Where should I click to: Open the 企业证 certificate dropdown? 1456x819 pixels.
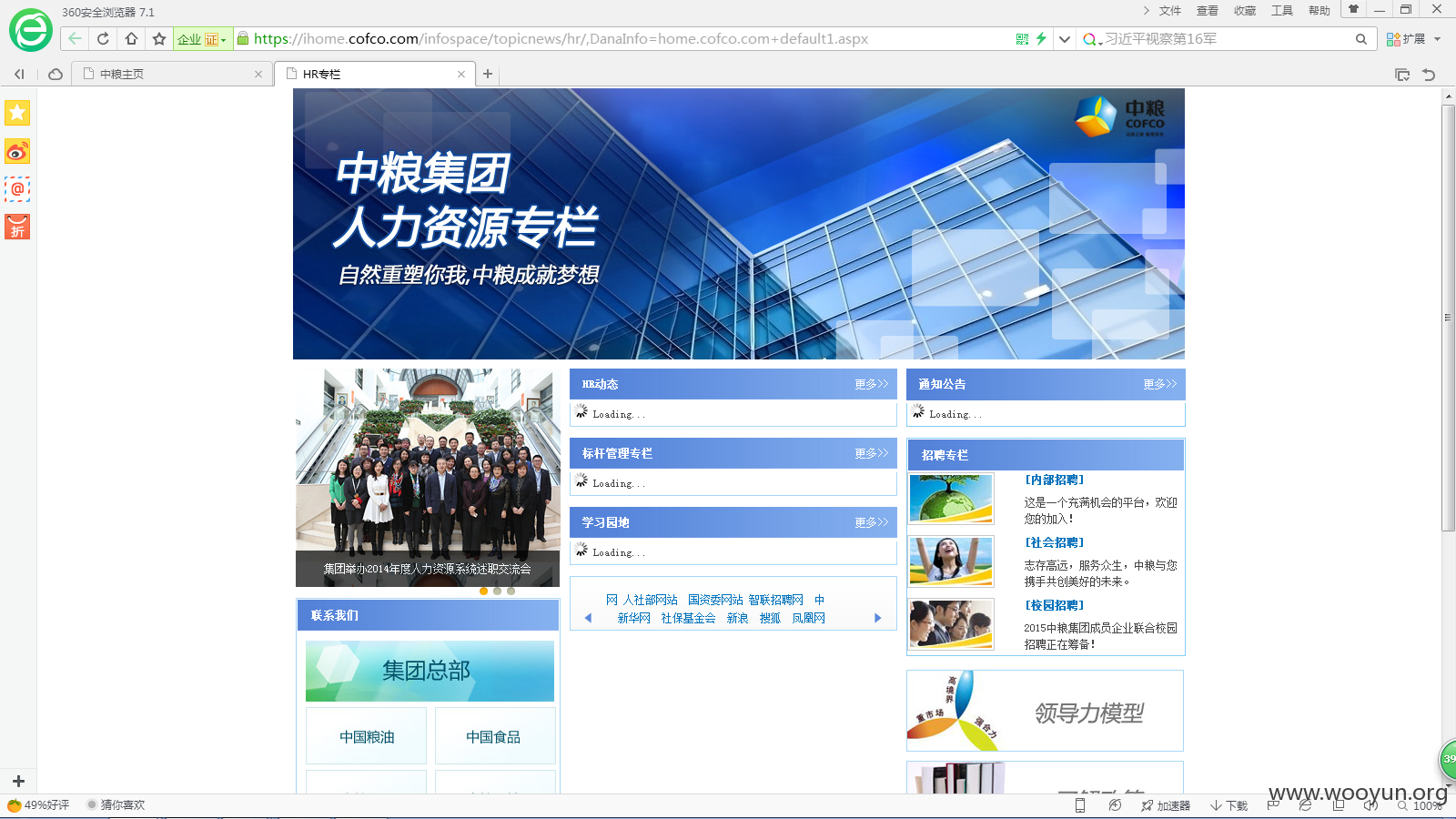tap(202, 39)
